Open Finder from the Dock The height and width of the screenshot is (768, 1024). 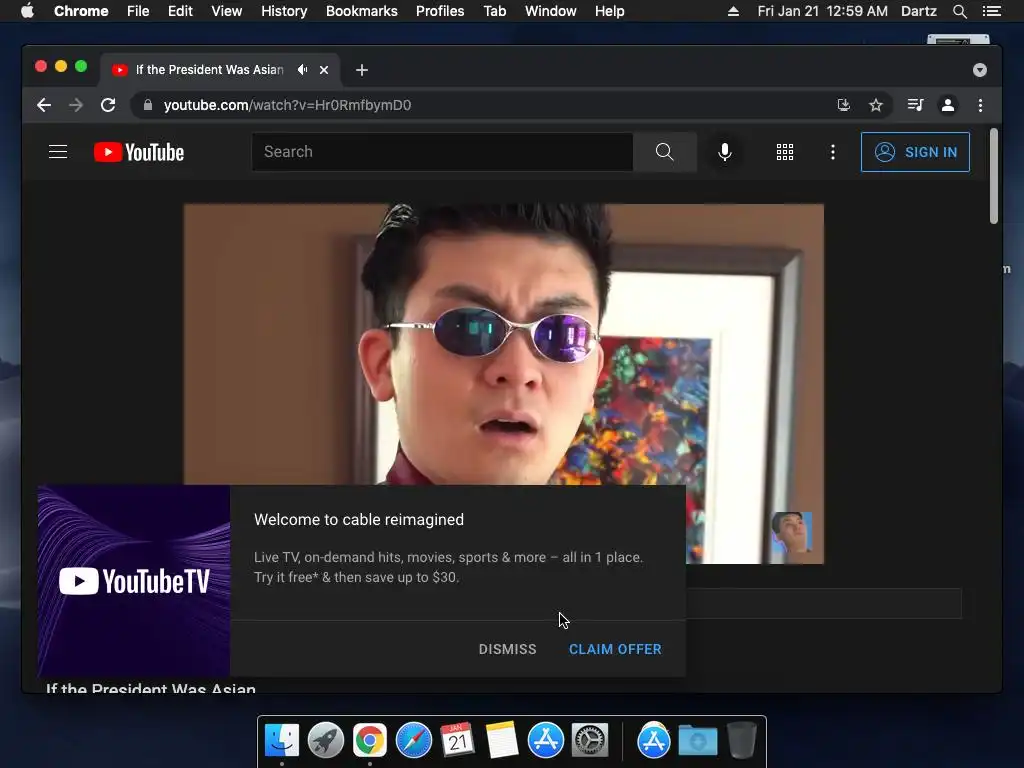click(x=282, y=740)
